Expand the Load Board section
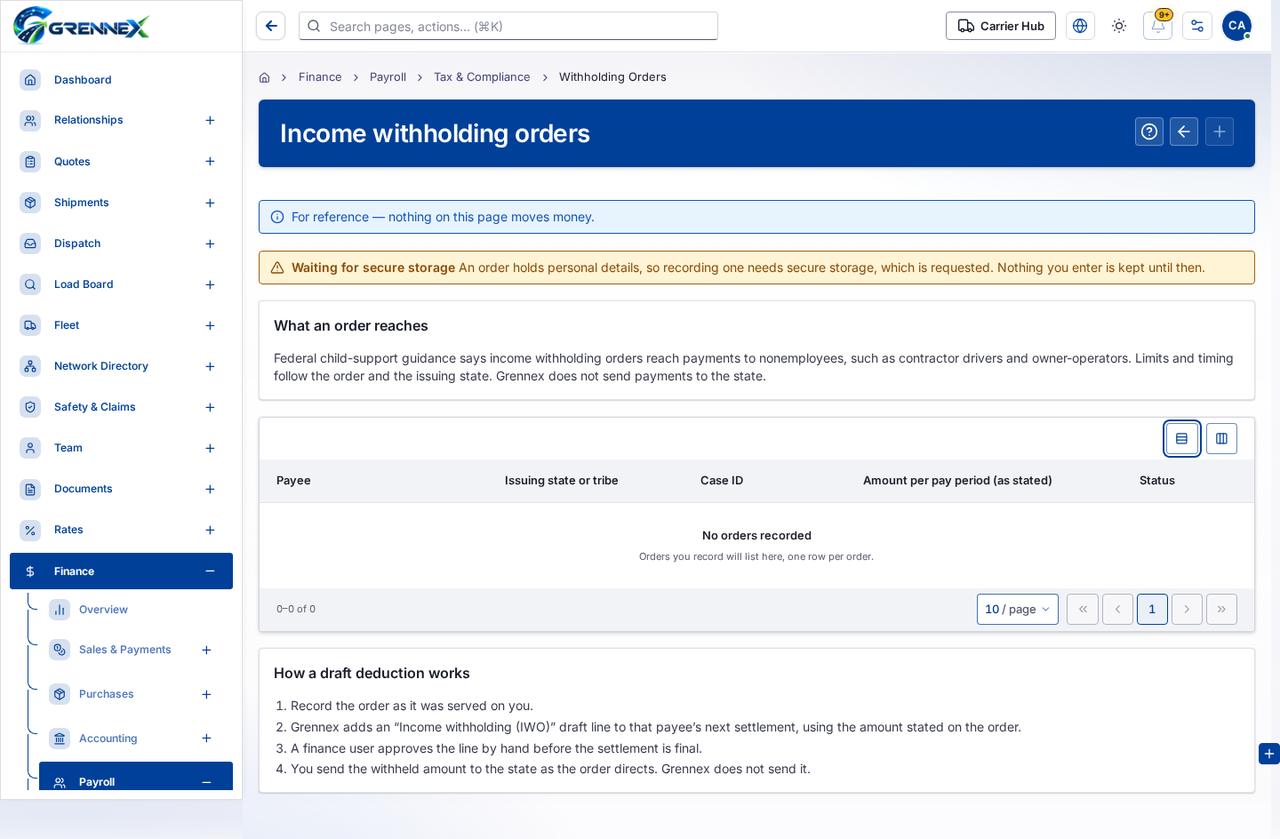This screenshot has height=839, width=1280. (210, 285)
